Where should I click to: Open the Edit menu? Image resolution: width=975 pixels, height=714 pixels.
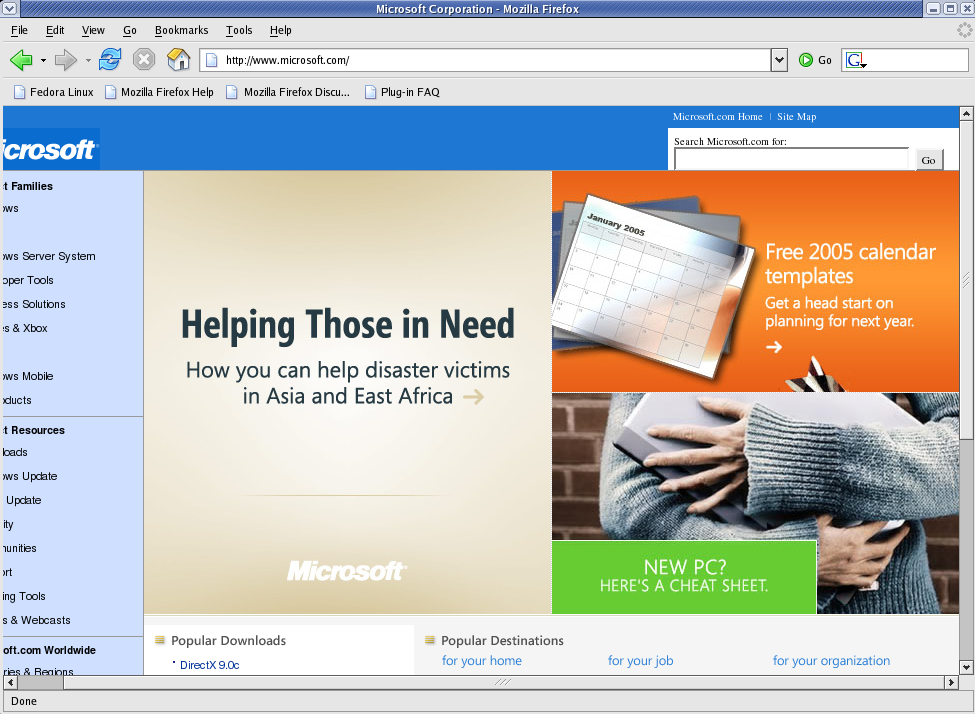point(55,30)
